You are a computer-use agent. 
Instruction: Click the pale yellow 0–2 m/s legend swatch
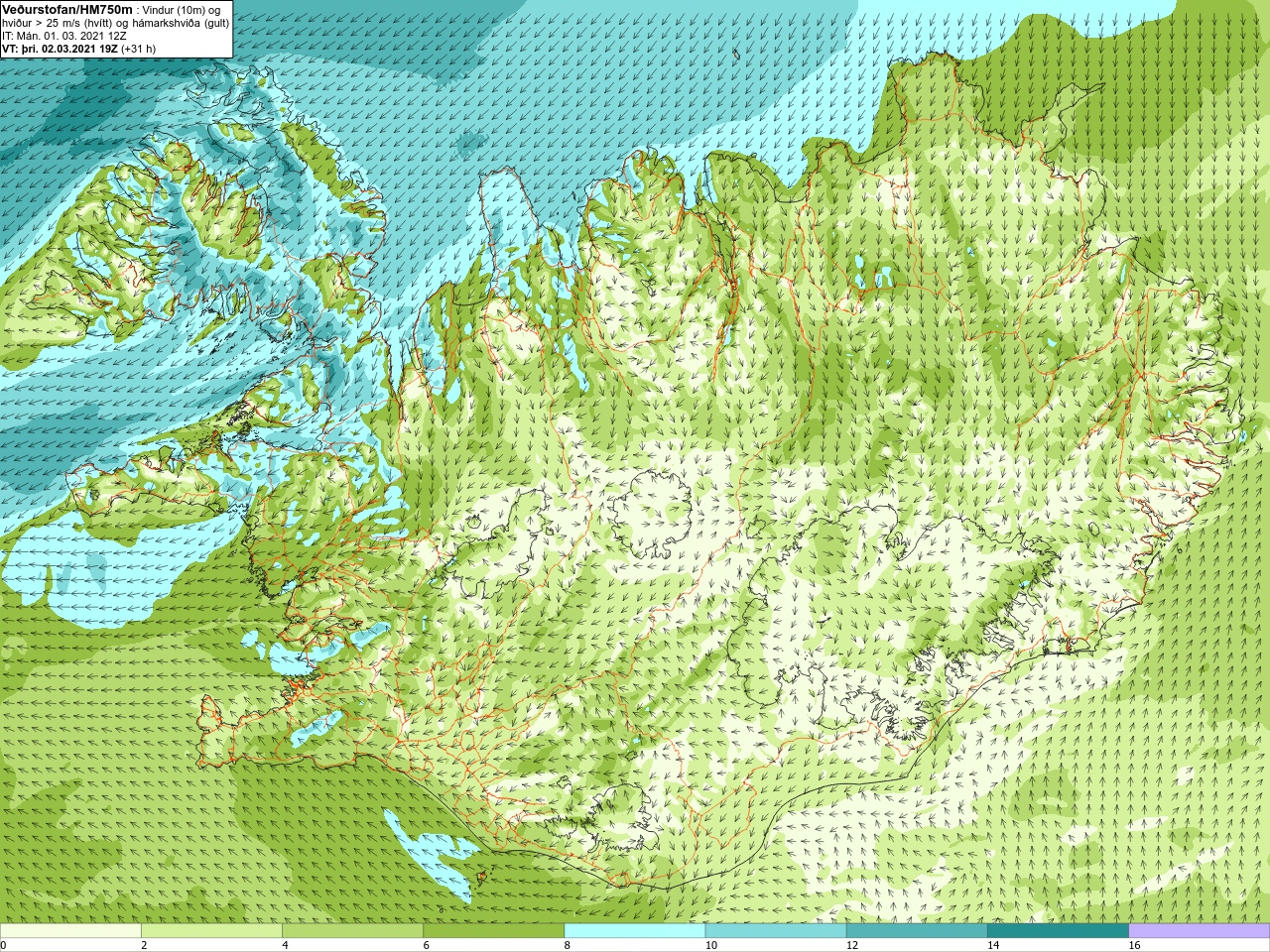pyautogui.click(x=70, y=931)
